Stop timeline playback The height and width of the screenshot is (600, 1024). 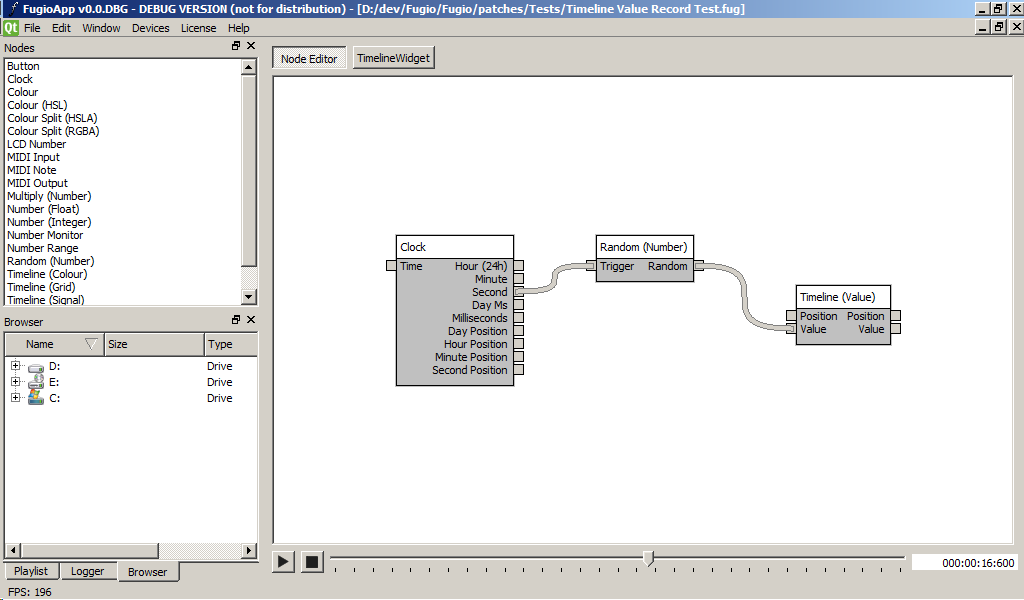311,561
